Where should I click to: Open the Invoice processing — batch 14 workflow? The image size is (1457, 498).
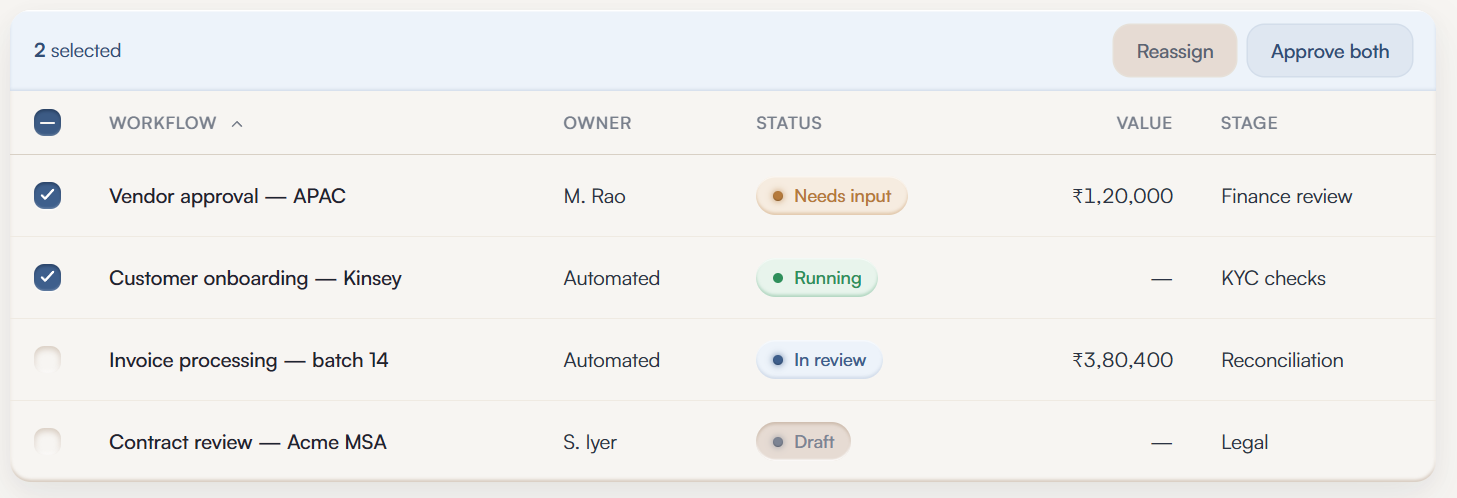click(x=249, y=360)
